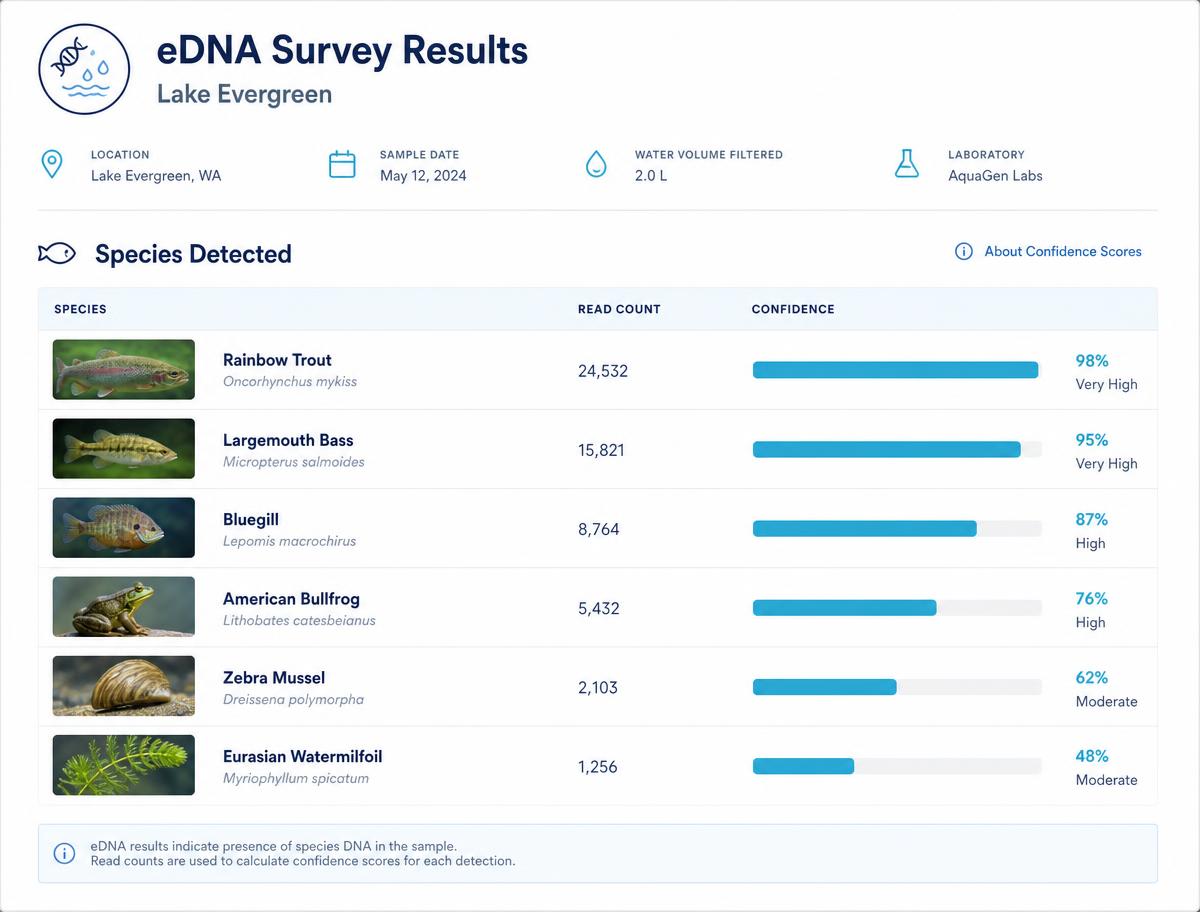Click the laboratory flask icon
This screenshot has width=1200, height=912.
coord(906,164)
